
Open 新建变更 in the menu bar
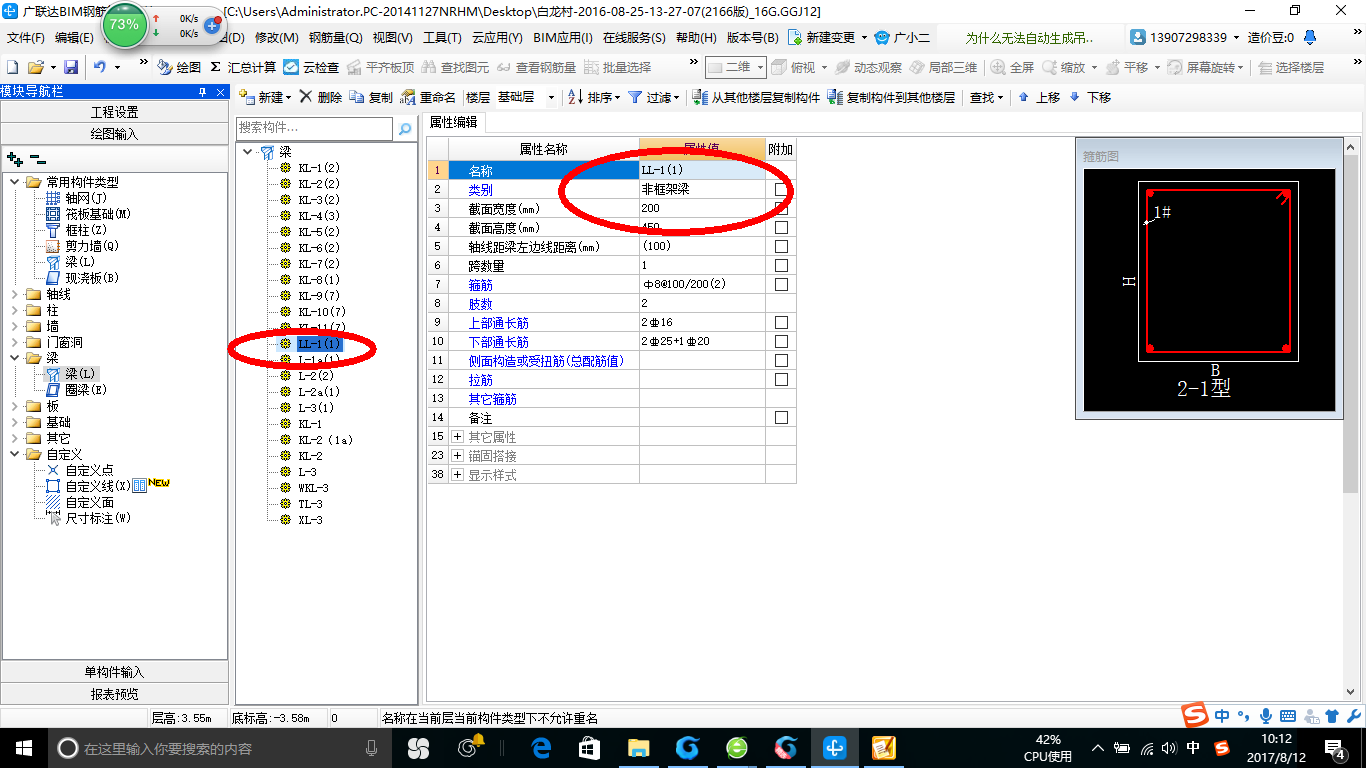[829, 37]
